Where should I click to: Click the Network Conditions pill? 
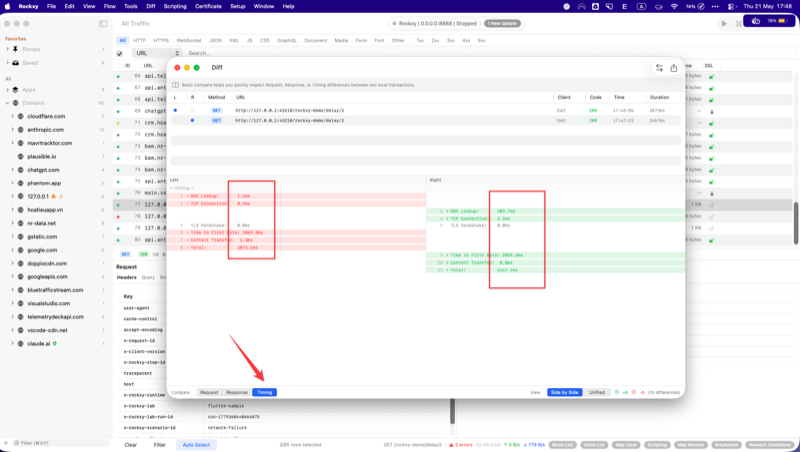770,445
